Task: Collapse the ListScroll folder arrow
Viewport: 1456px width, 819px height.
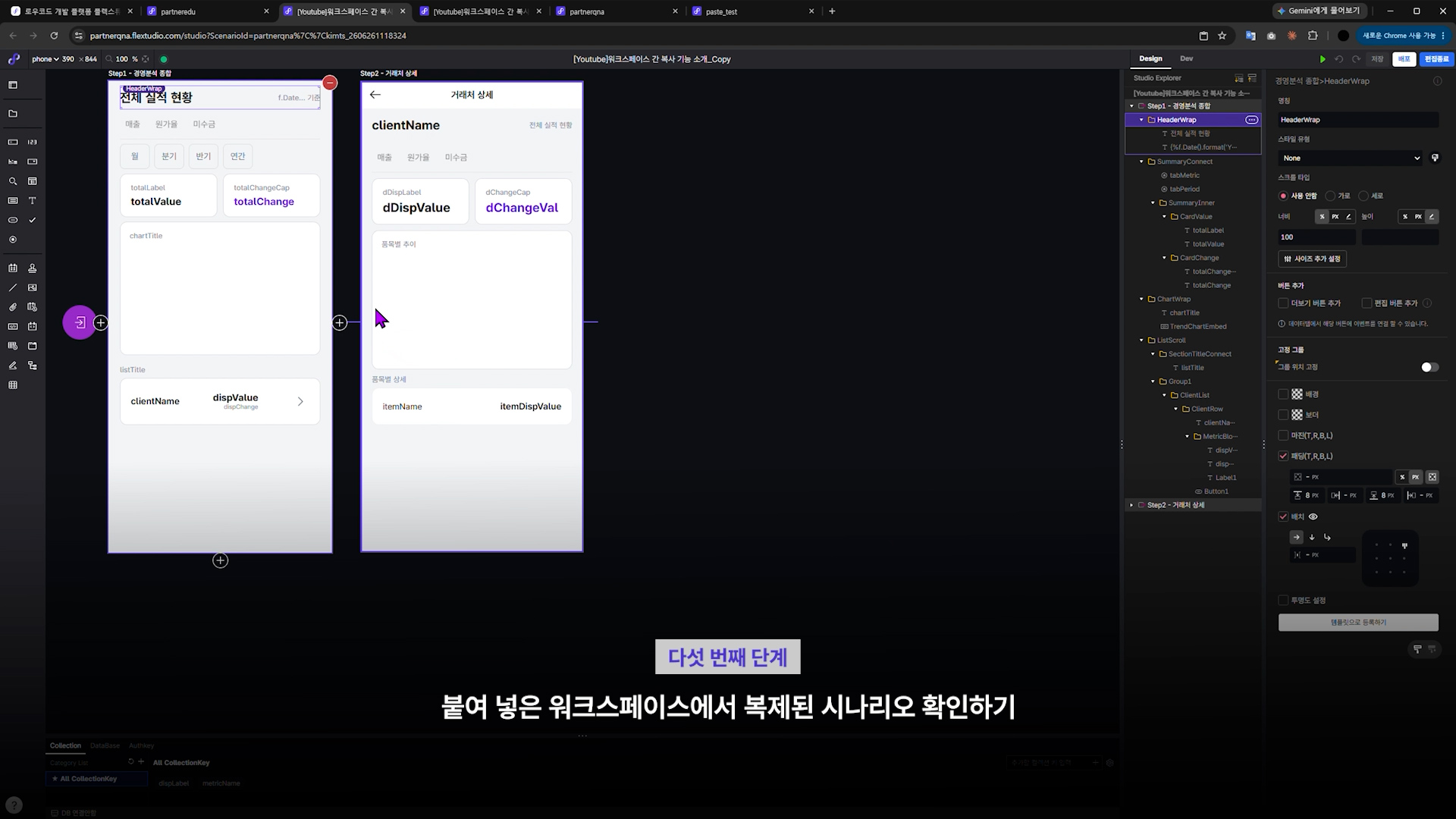Action: pos(1141,340)
